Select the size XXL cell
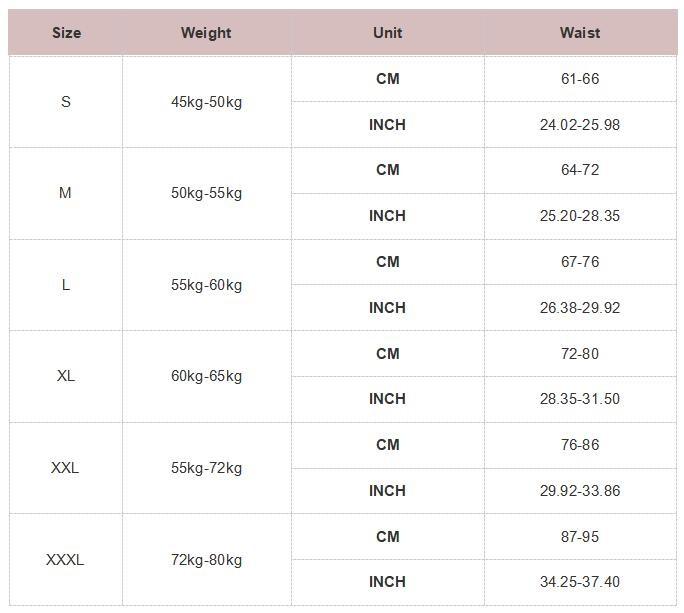The height and width of the screenshot is (613, 684). tap(66, 468)
